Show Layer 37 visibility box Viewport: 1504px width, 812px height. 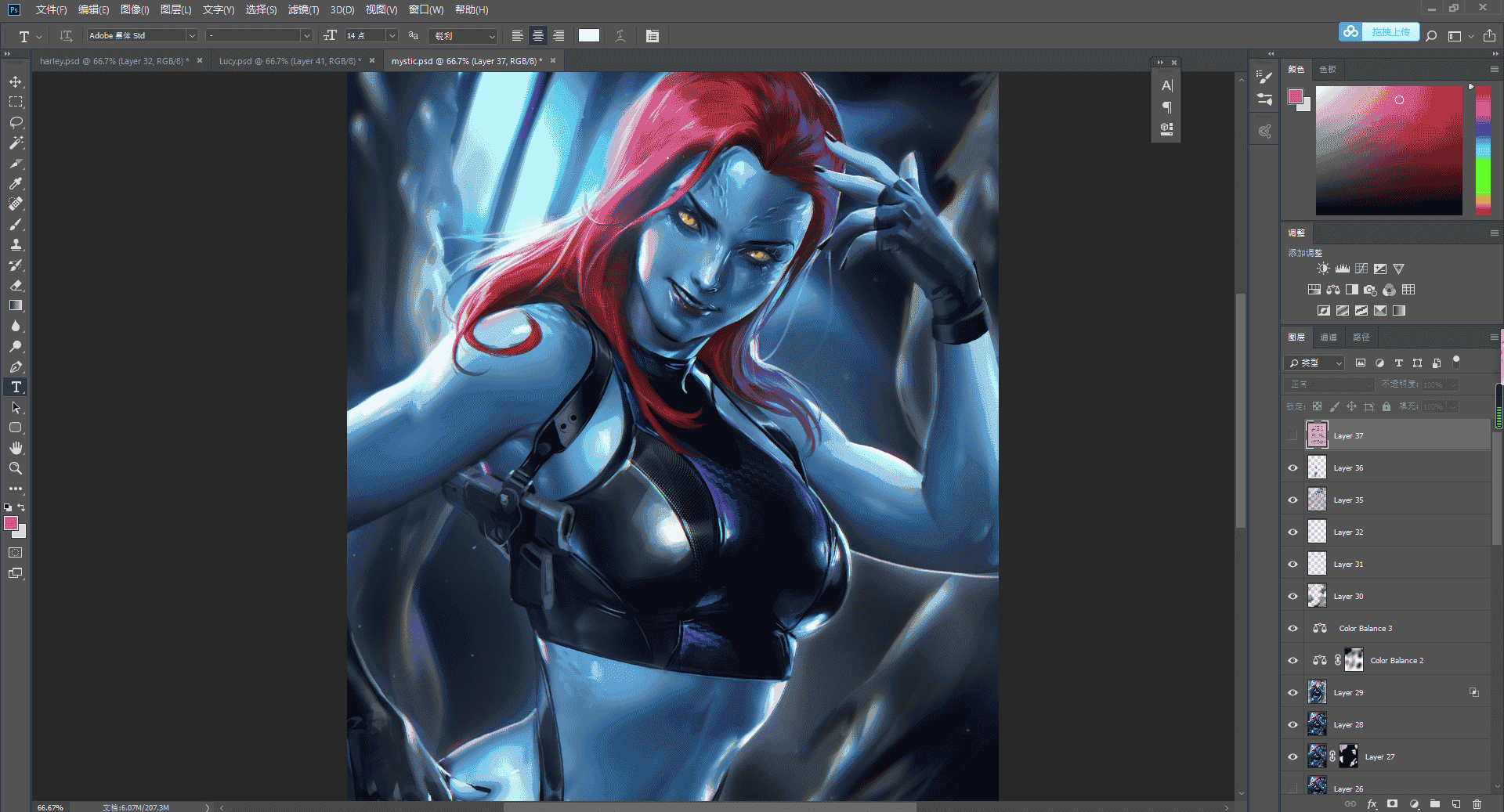1292,435
